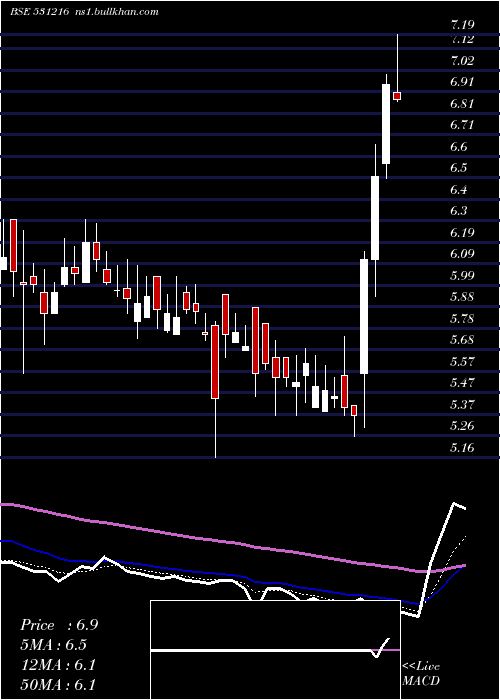Screen dimensions: 500x700
Task: Click the 6.71 price axis label
Action: coord(462,125)
